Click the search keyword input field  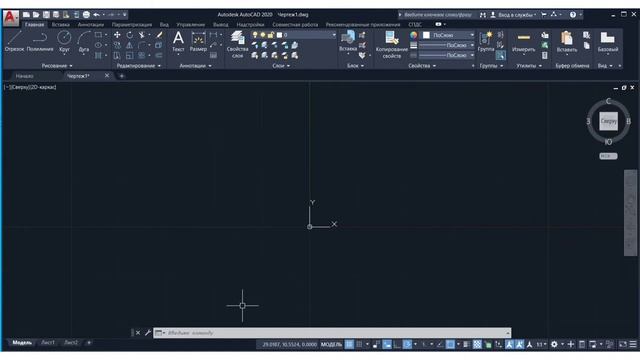438,15
